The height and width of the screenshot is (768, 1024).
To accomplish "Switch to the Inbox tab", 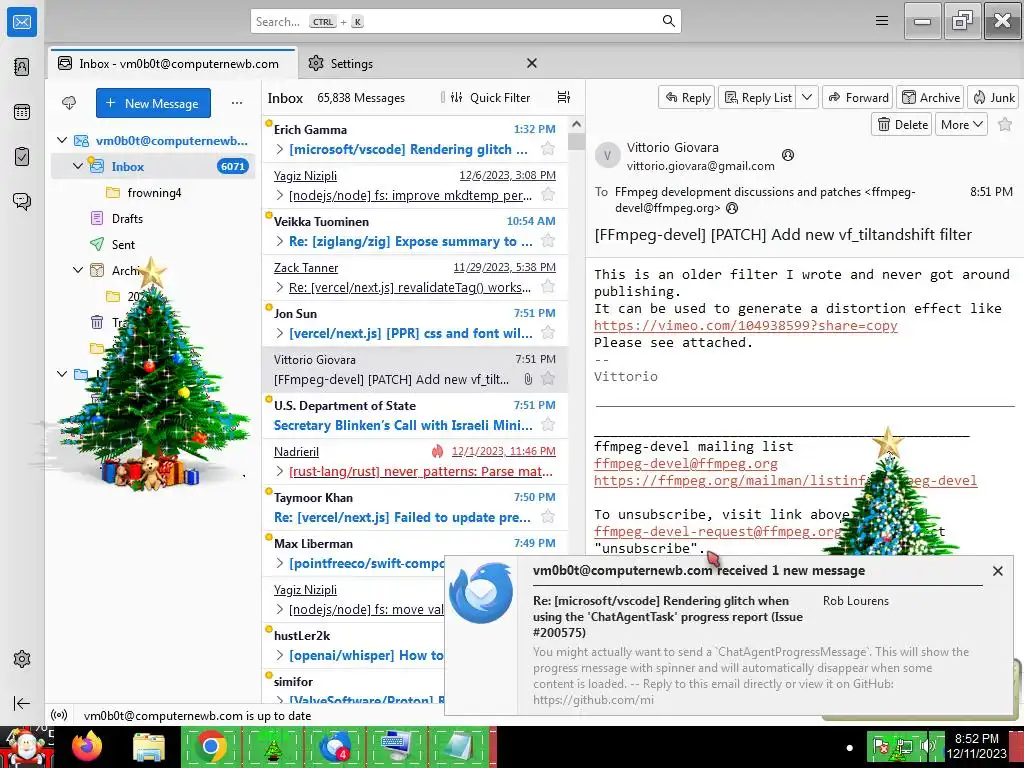I will (x=173, y=63).
